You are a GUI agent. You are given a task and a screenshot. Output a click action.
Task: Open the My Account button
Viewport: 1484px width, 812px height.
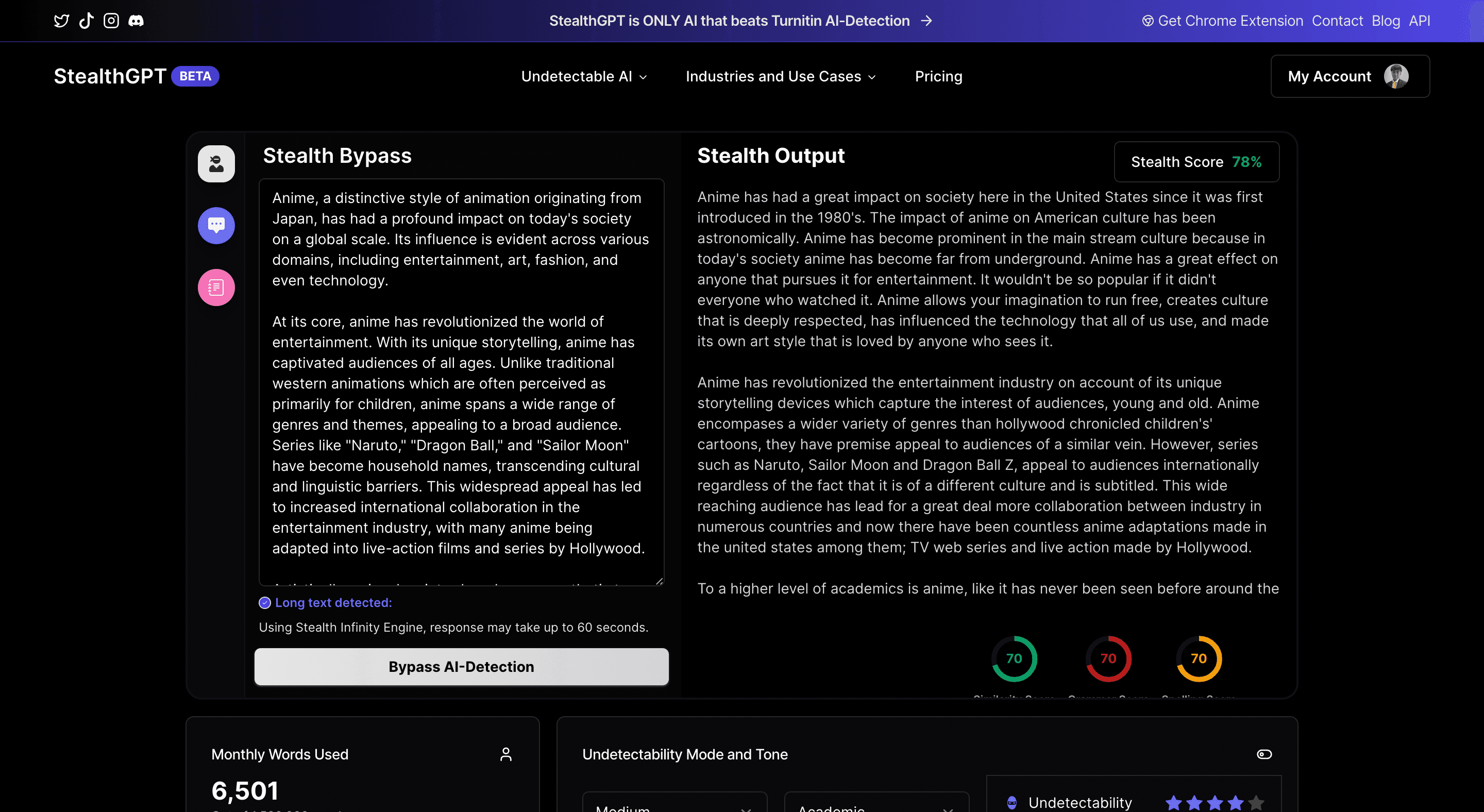click(1349, 77)
